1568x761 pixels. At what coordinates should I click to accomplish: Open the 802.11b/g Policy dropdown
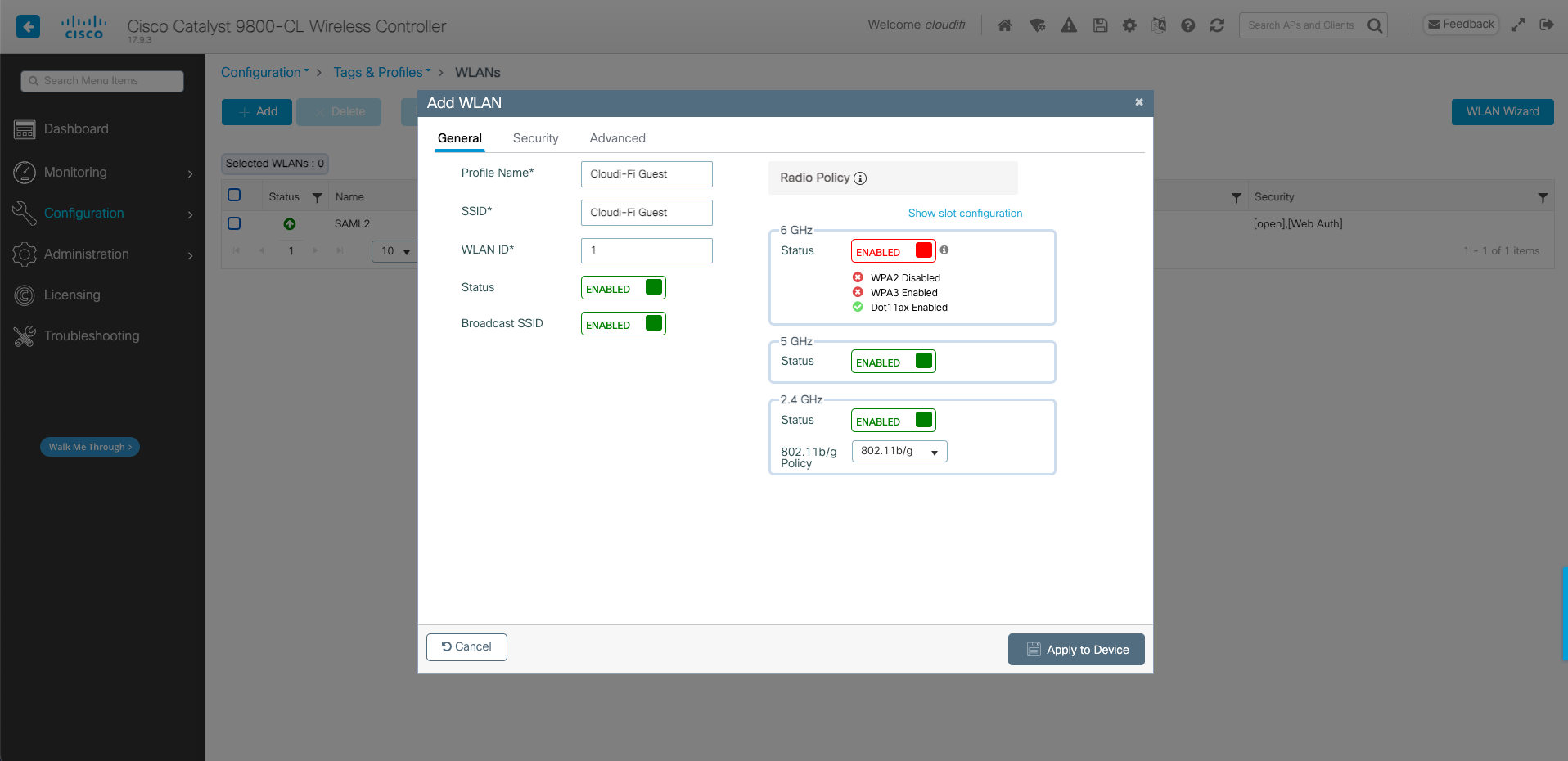tap(899, 452)
